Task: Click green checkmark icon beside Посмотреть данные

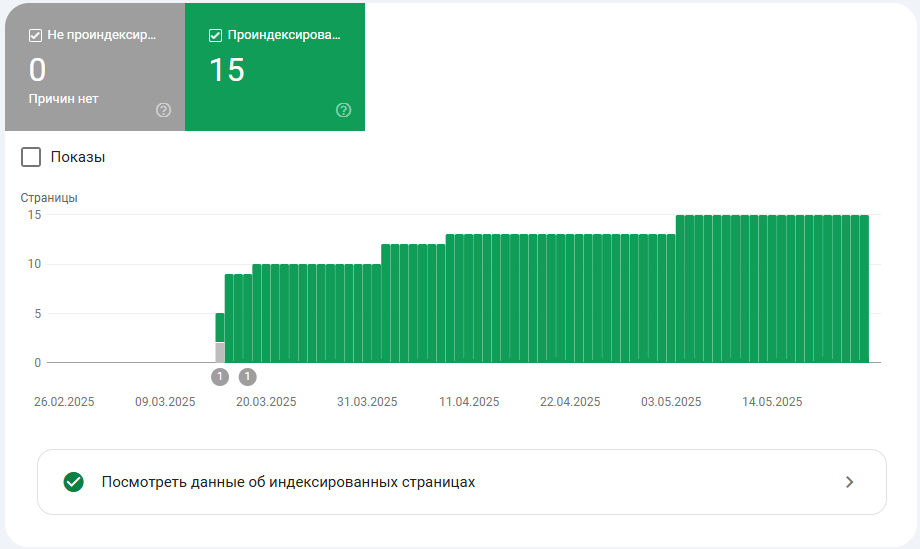Action: tap(73, 482)
